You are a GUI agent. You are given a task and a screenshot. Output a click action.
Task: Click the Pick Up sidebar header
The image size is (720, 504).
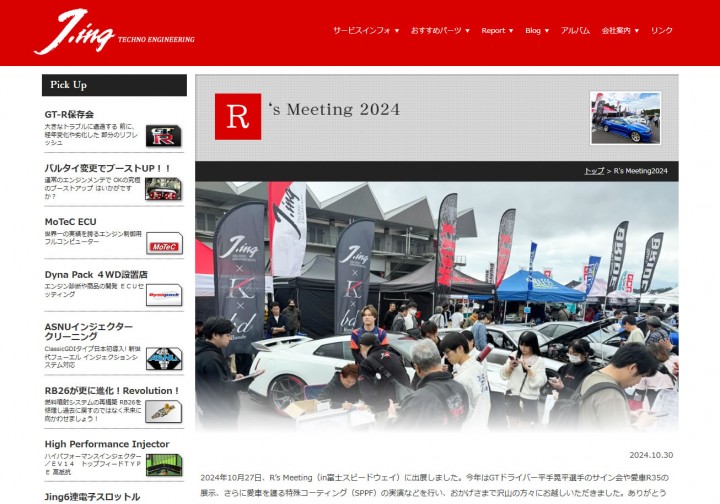coord(114,85)
